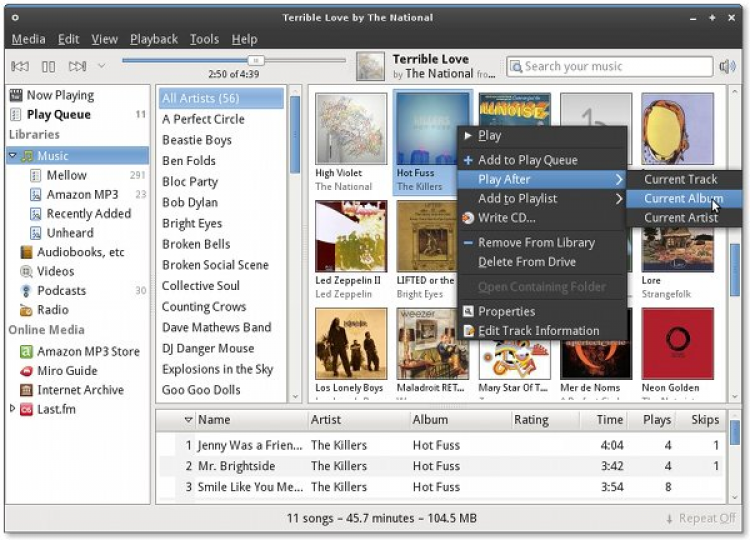Select Podcasts library item
This screenshot has width=750, height=540.
(x=61, y=291)
